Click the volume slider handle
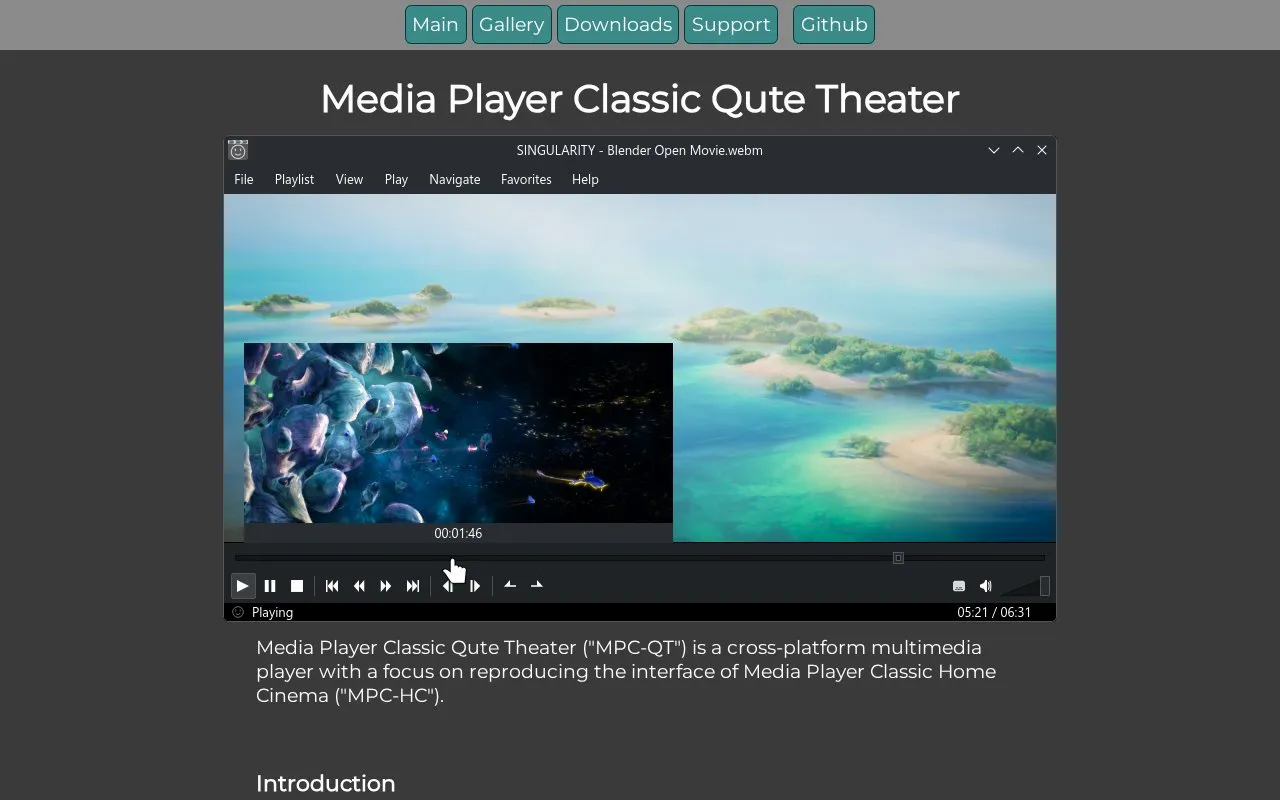The width and height of the screenshot is (1280, 800). point(1045,586)
